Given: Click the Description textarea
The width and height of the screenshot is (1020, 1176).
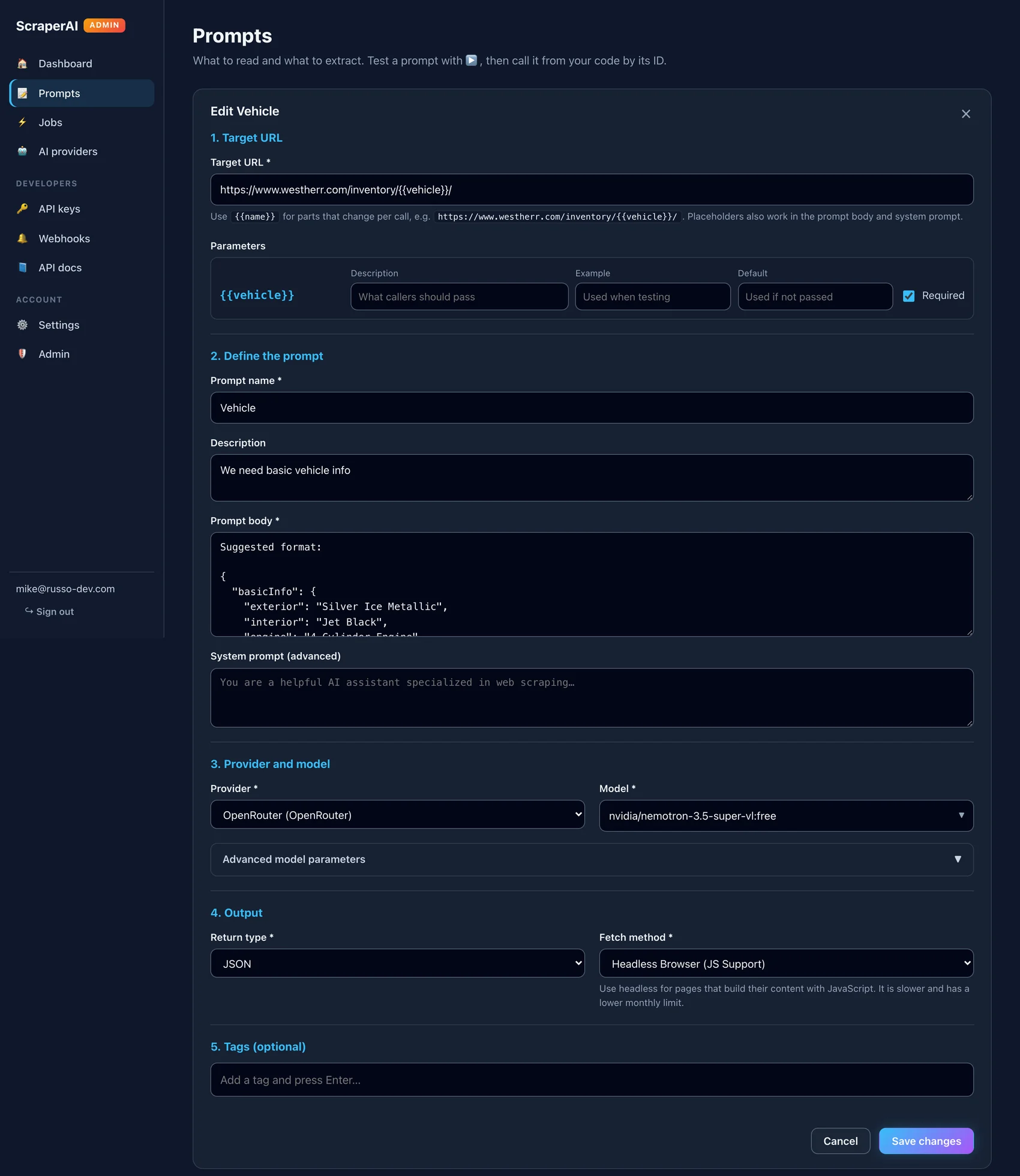Looking at the screenshot, I should 592,478.
